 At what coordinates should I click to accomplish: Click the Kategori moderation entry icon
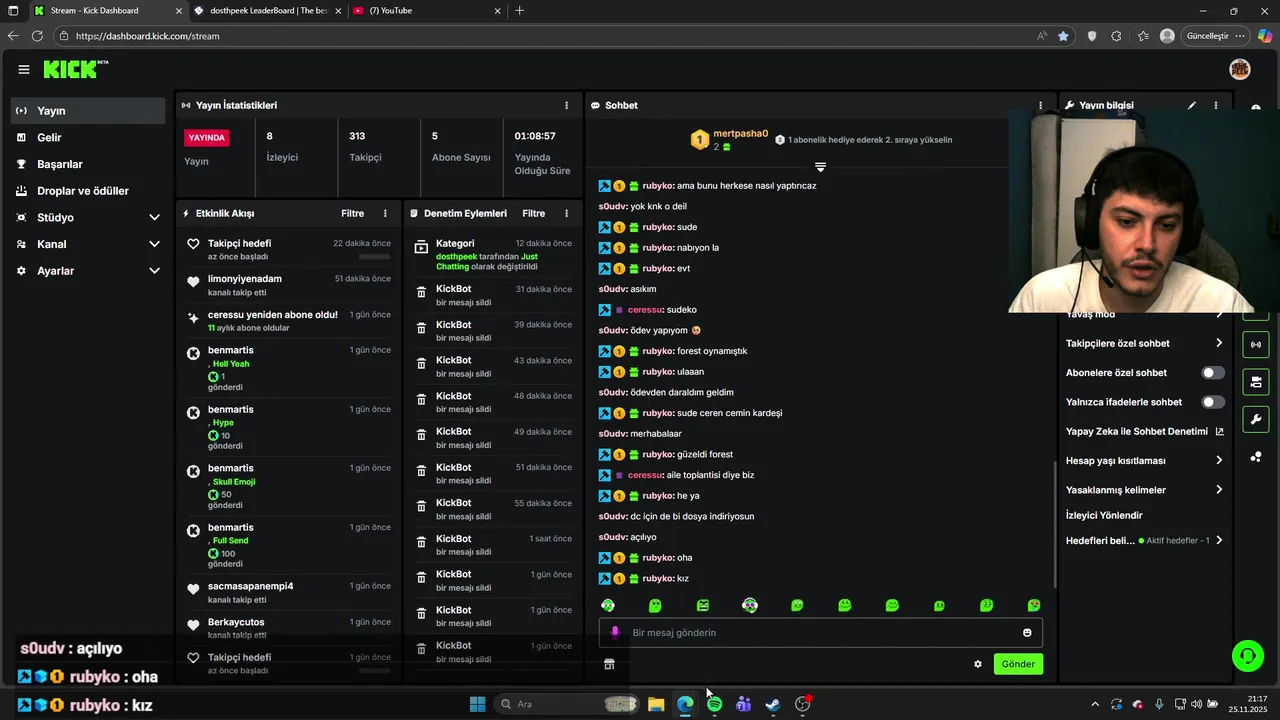421,247
